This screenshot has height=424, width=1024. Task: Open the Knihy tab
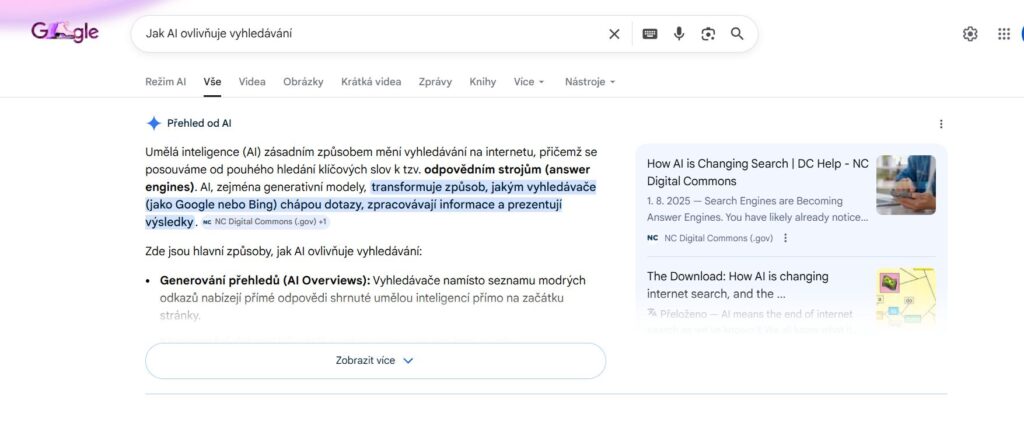(x=483, y=82)
